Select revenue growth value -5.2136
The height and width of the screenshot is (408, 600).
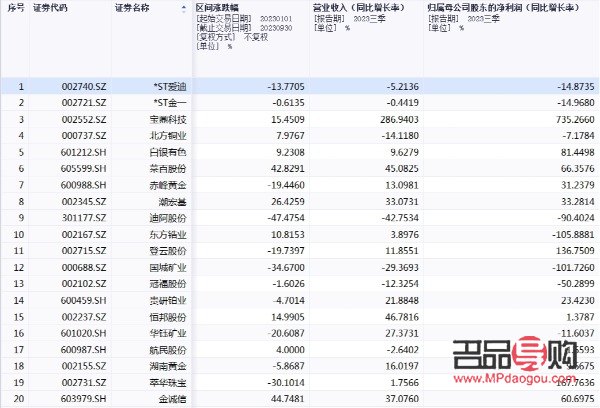pyautogui.click(x=403, y=86)
